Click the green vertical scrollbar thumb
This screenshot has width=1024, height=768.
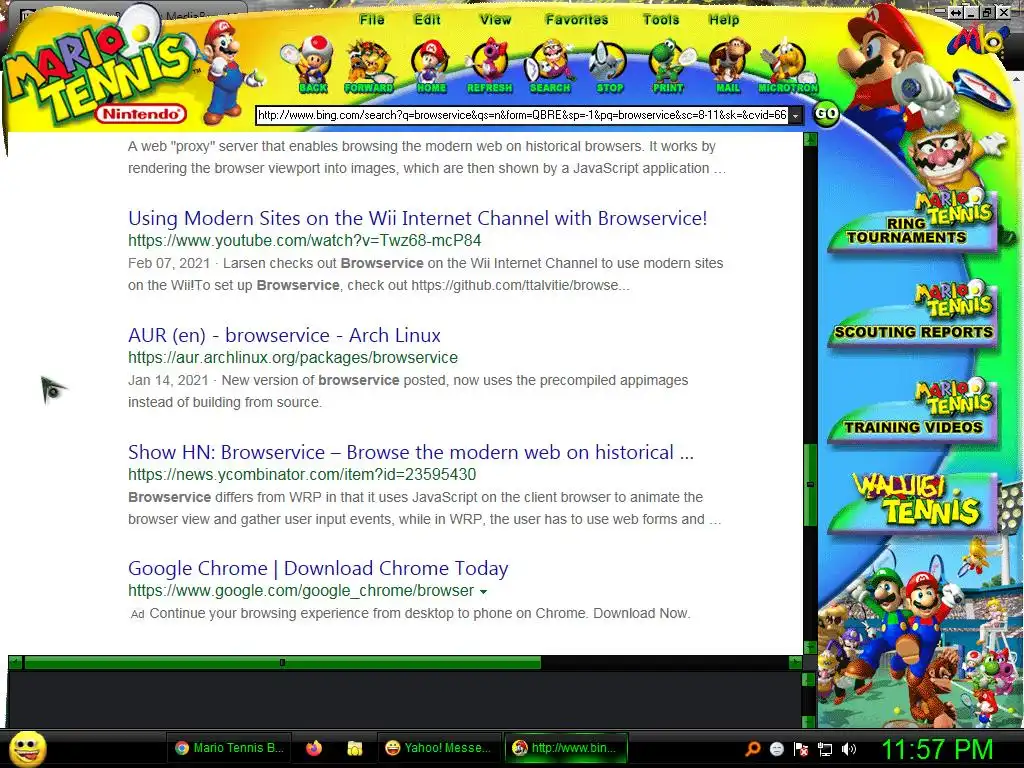click(810, 485)
